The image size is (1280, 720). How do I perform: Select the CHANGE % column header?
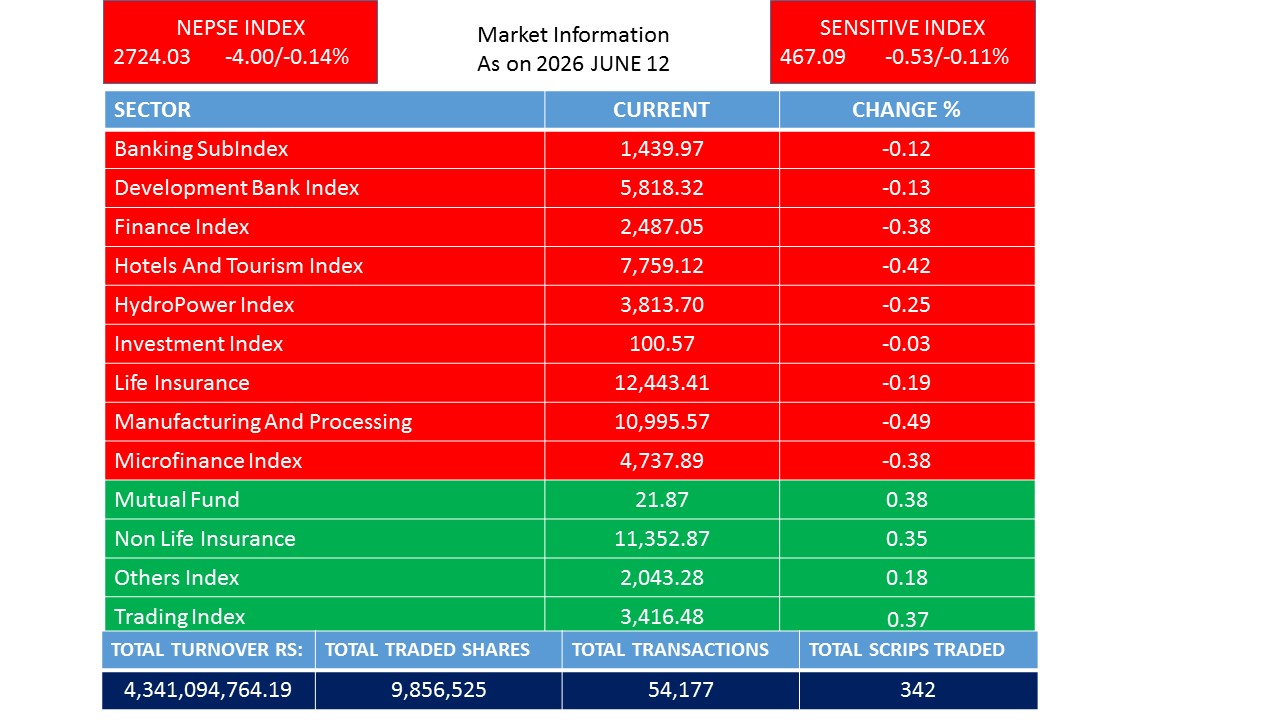[x=906, y=110]
